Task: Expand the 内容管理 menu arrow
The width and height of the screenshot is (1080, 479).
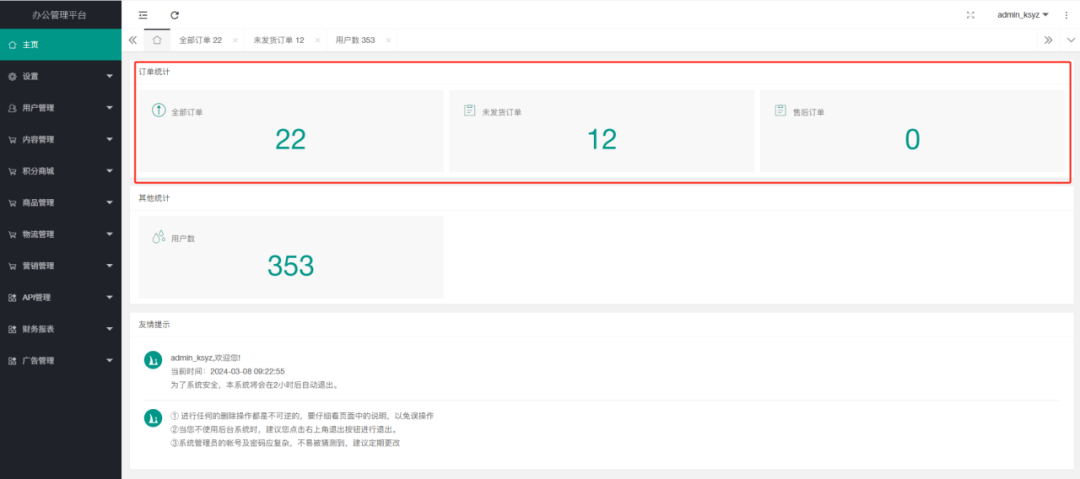Action: click(x=110, y=140)
